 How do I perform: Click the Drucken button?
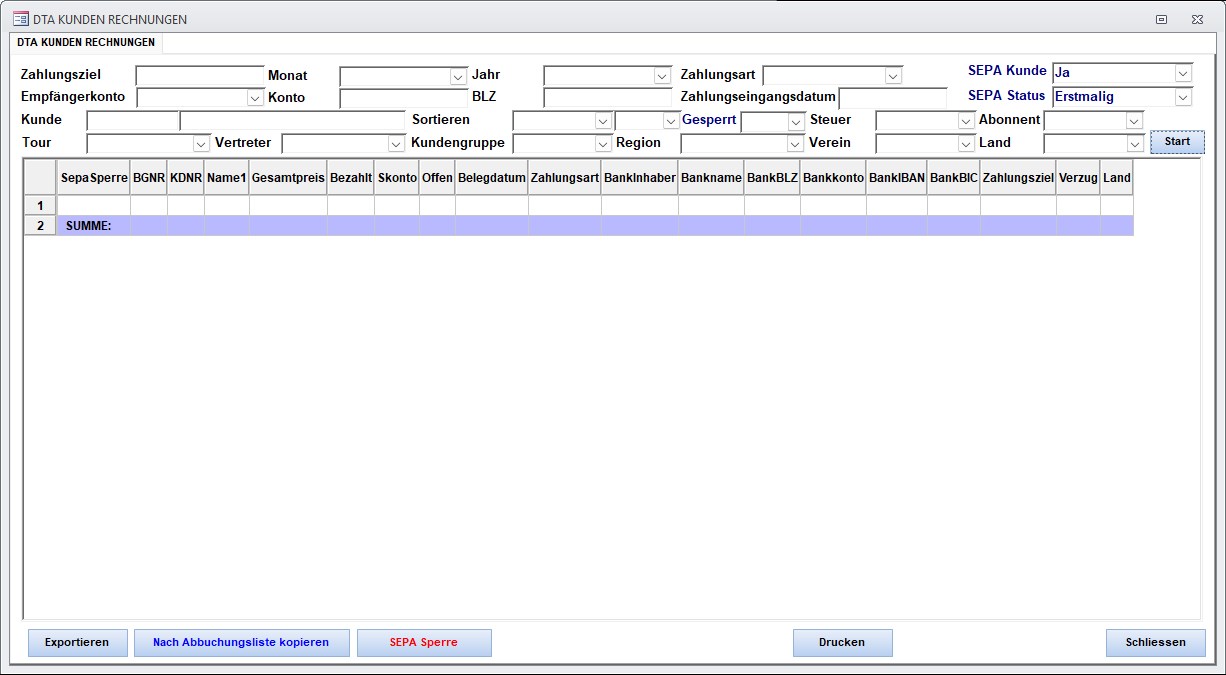(x=842, y=642)
